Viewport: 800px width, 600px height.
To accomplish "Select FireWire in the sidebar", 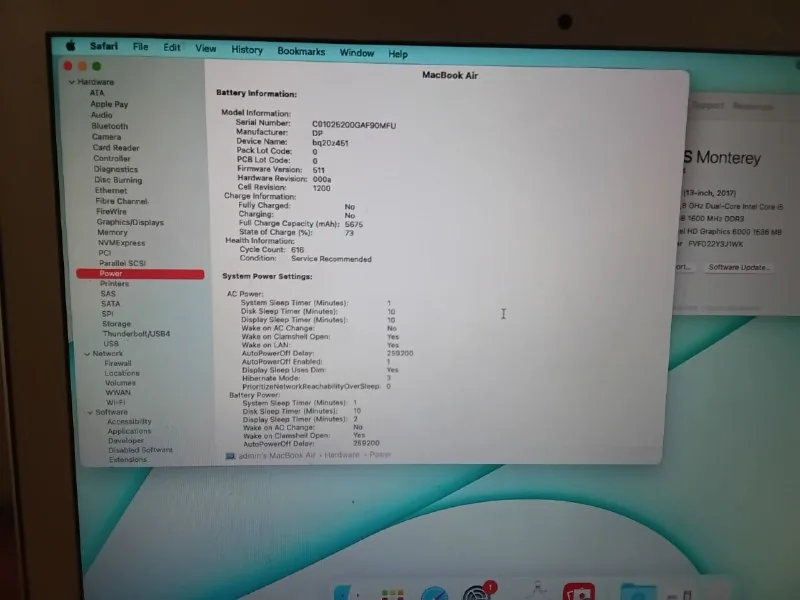I will (x=111, y=211).
